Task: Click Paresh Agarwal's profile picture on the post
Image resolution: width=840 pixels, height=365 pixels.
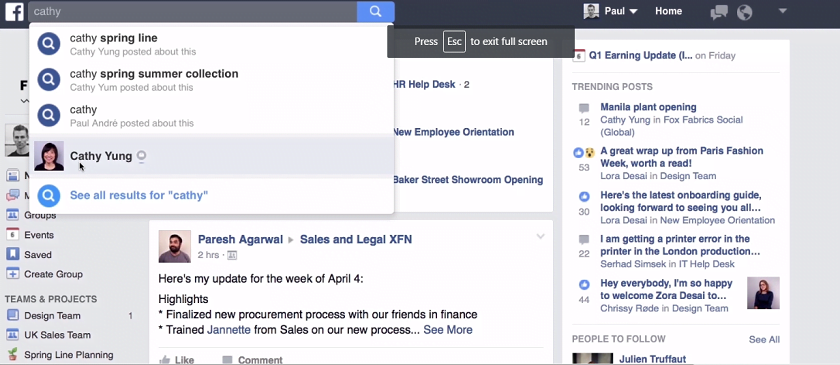Action: pos(175,247)
